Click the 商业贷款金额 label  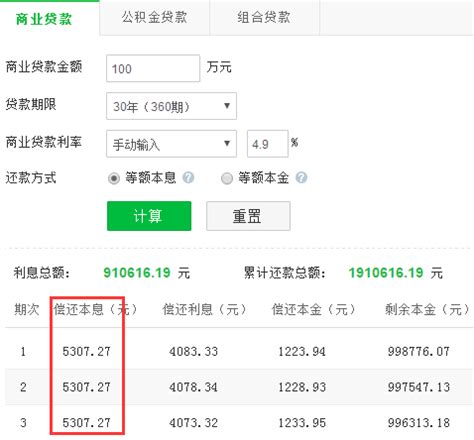[44, 66]
